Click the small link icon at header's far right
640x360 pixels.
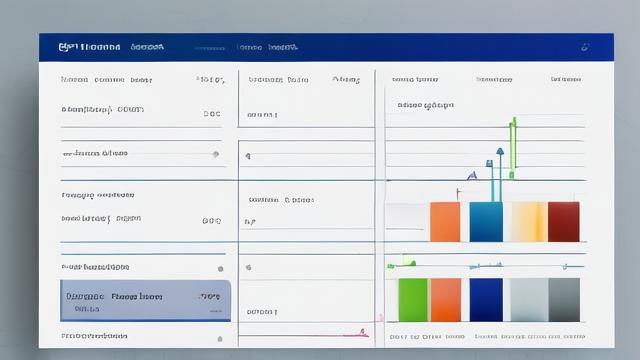(585, 47)
